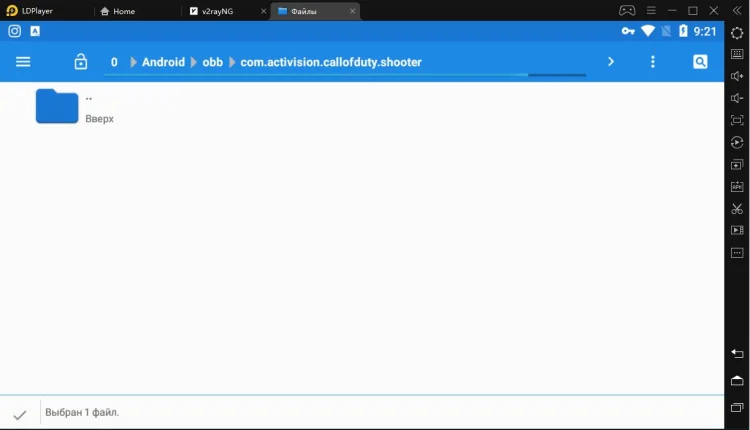Image resolution: width=750 pixels, height=430 pixels.
Task: Collapse the LDPlayer side toolbar
Action: click(737, 11)
